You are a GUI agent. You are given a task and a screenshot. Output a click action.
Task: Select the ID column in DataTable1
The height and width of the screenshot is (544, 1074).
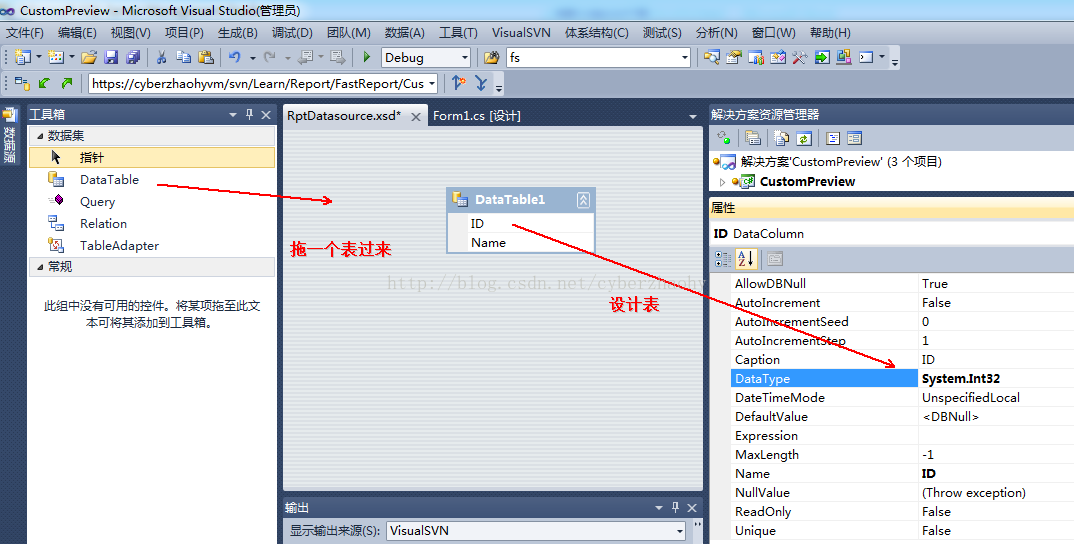[521, 223]
